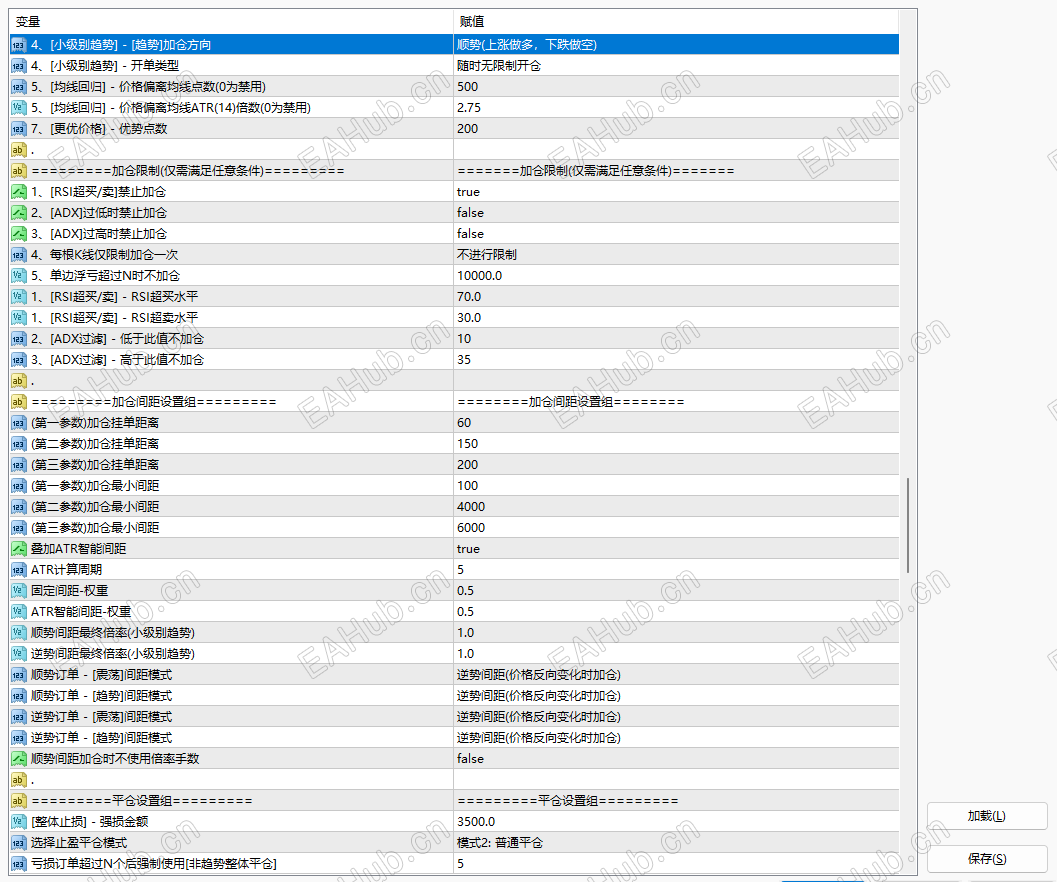The height and width of the screenshot is (882, 1057).
Task: Edit the value 6000 of (第三参数)加仓最小间距
Action: coord(676,528)
